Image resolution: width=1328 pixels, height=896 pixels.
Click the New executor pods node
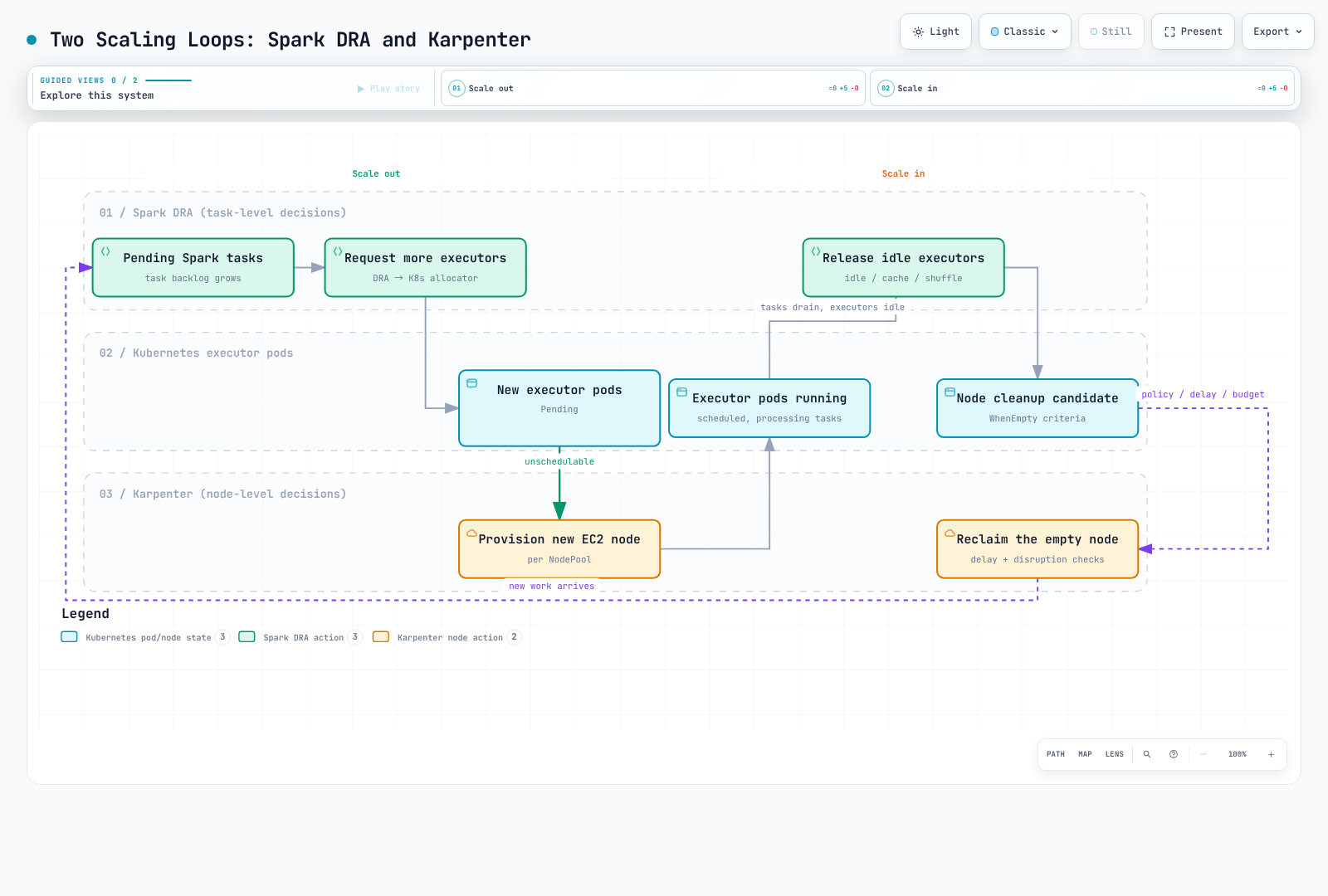pos(559,408)
